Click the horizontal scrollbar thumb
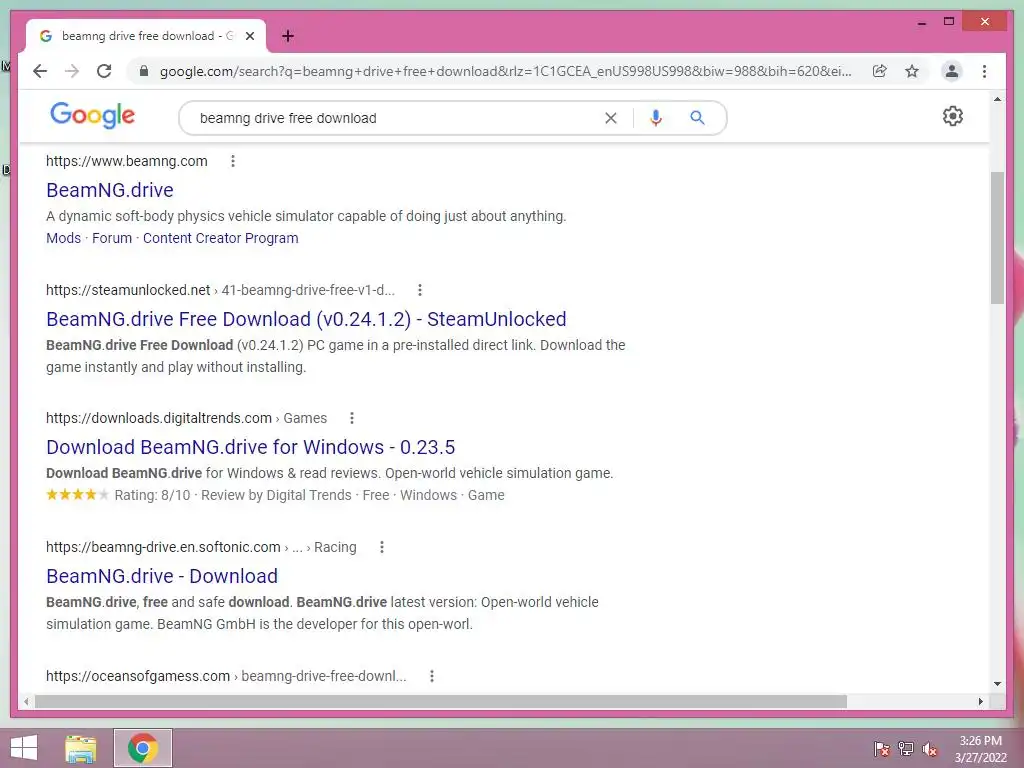The image size is (1024, 768). [x=441, y=701]
